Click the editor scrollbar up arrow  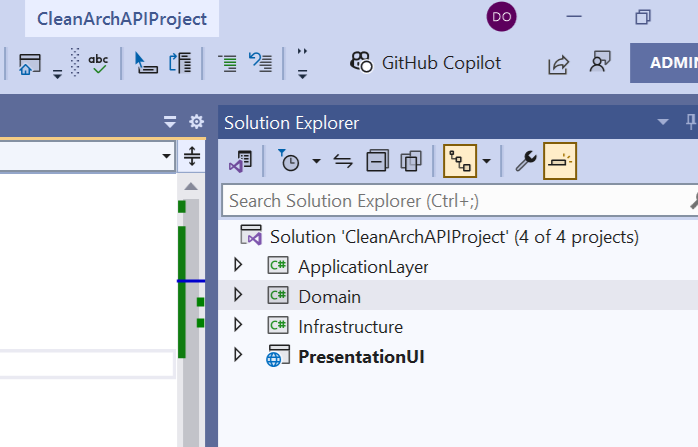tap(191, 186)
